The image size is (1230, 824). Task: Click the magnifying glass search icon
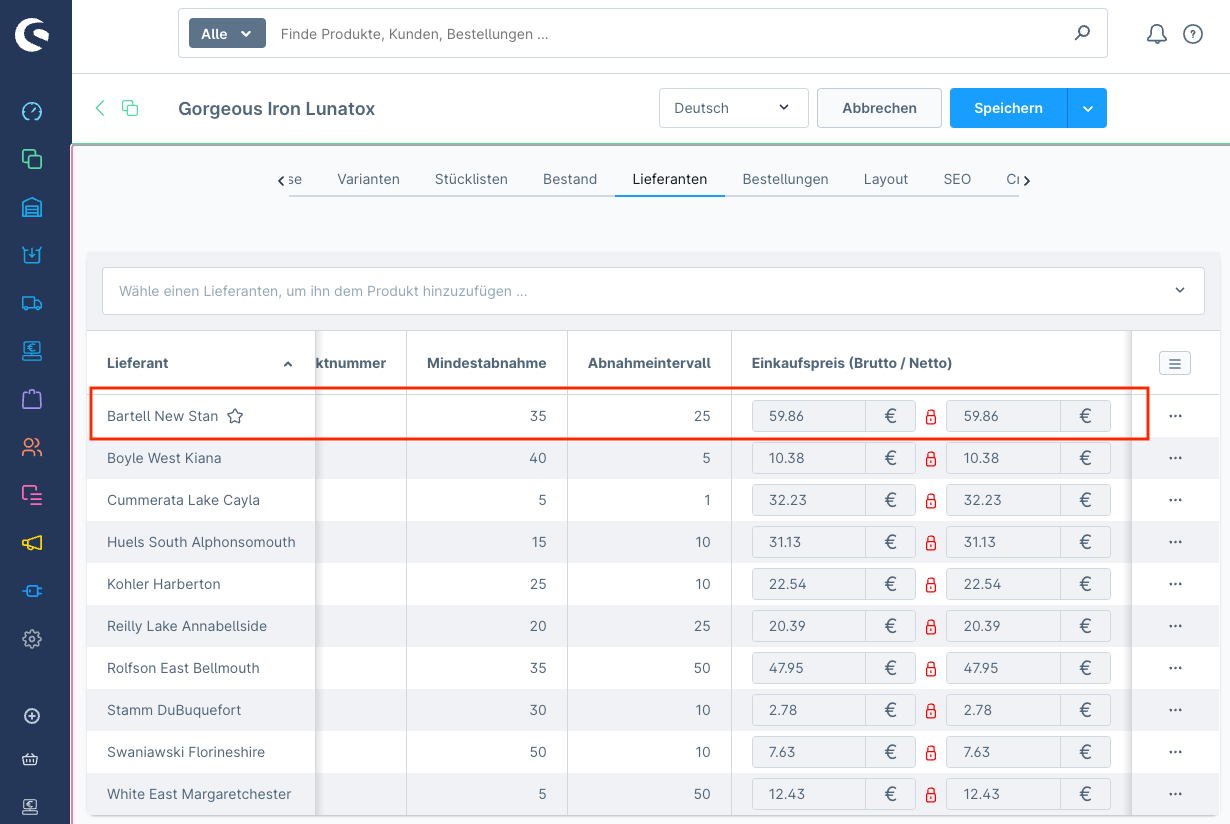pos(1082,33)
